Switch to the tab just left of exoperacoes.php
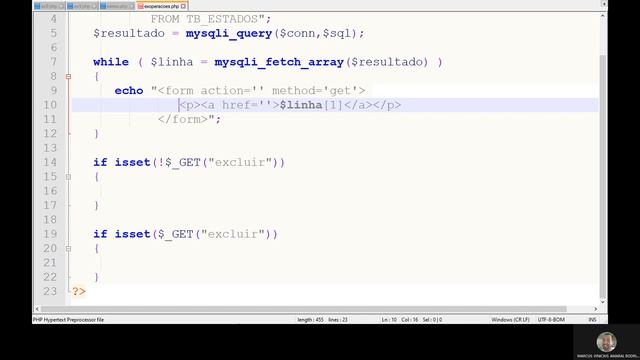 click(x=118, y=6)
